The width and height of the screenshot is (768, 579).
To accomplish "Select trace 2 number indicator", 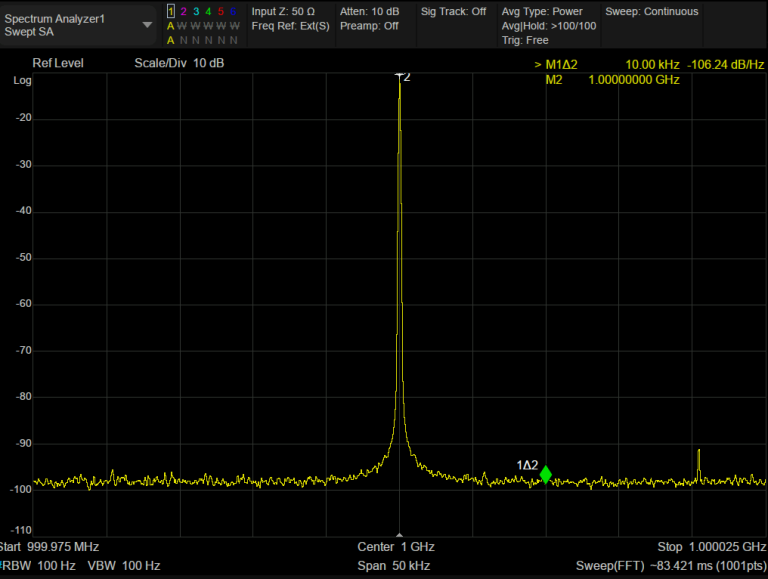I will 183,12.
